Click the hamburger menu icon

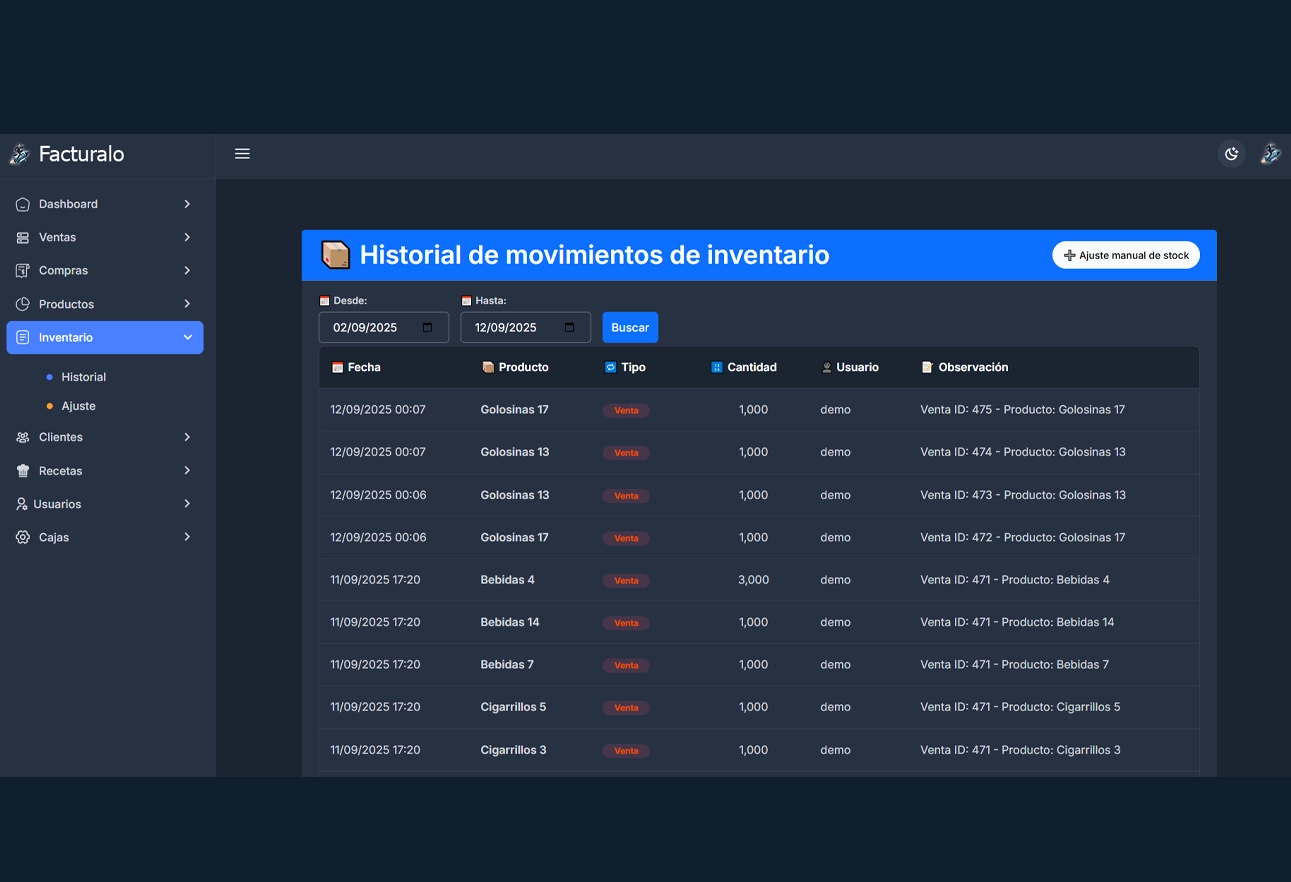[242, 154]
